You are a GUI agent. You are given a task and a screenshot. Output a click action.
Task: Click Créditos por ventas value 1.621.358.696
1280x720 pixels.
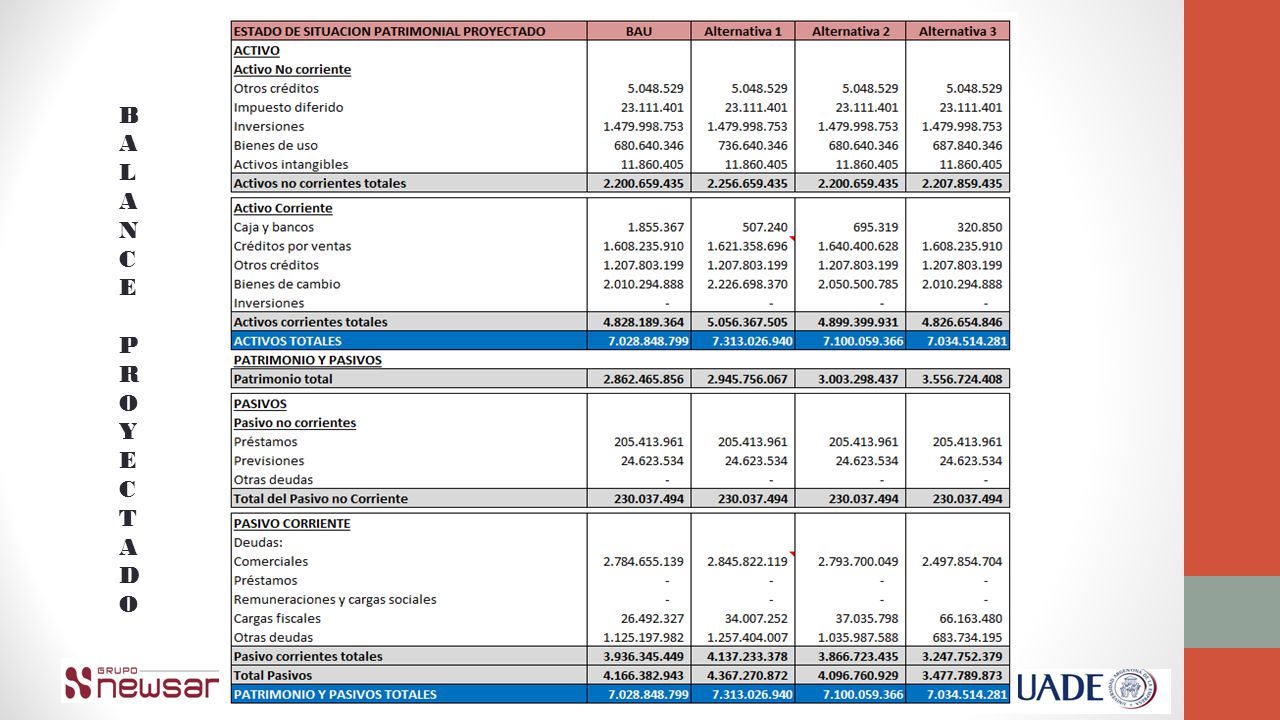pos(747,246)
